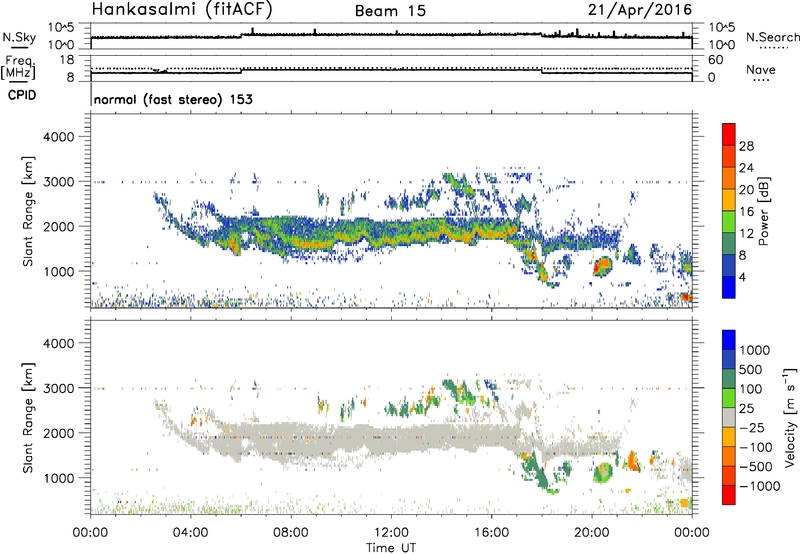Click the '08:00' time axis label
This screenshot has width=800, height=554.
(x=291, y=533)
